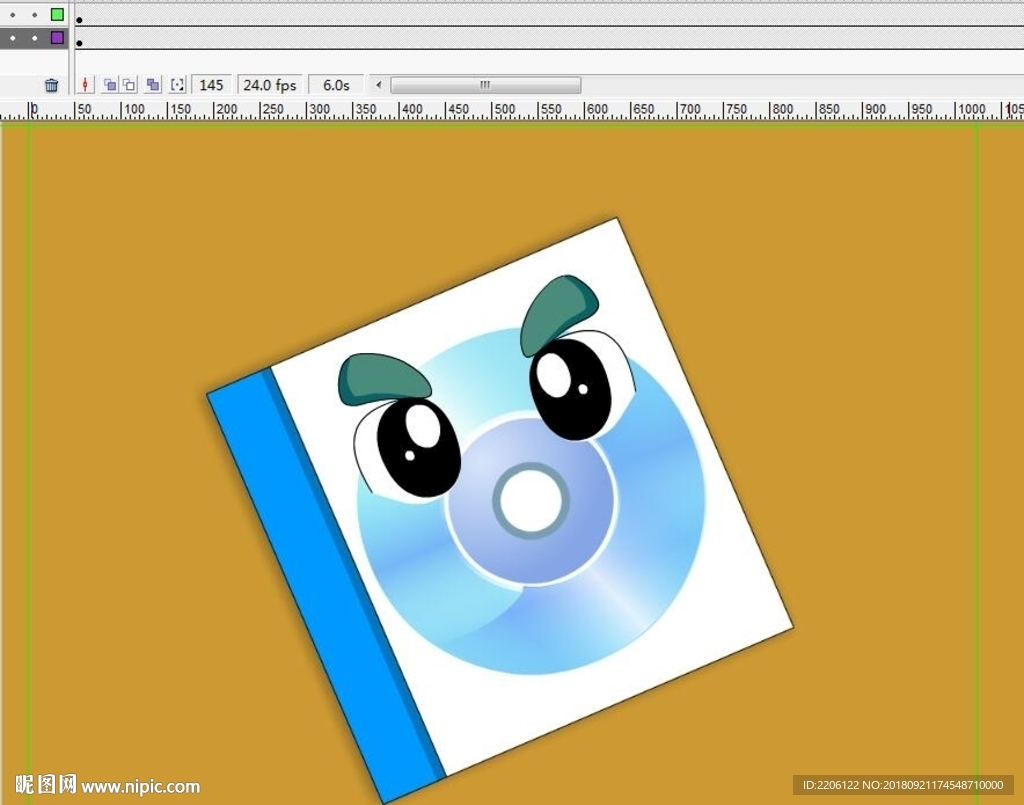
Task: Click Edit Multiple Frames icon
Action: pos(153,85)
